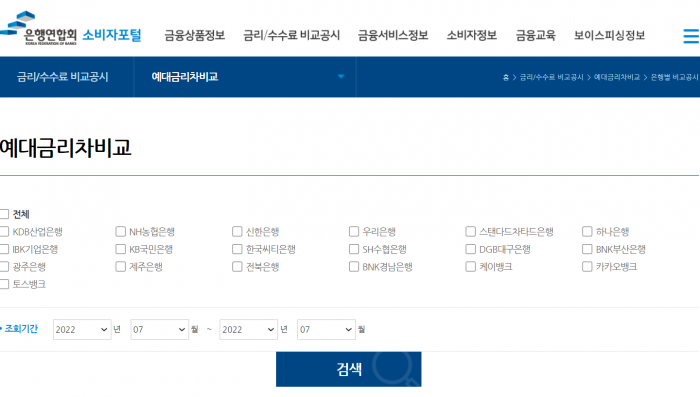Click the 은행연합회 소비자포털 logo
The image size is (700, 397).
71,29
